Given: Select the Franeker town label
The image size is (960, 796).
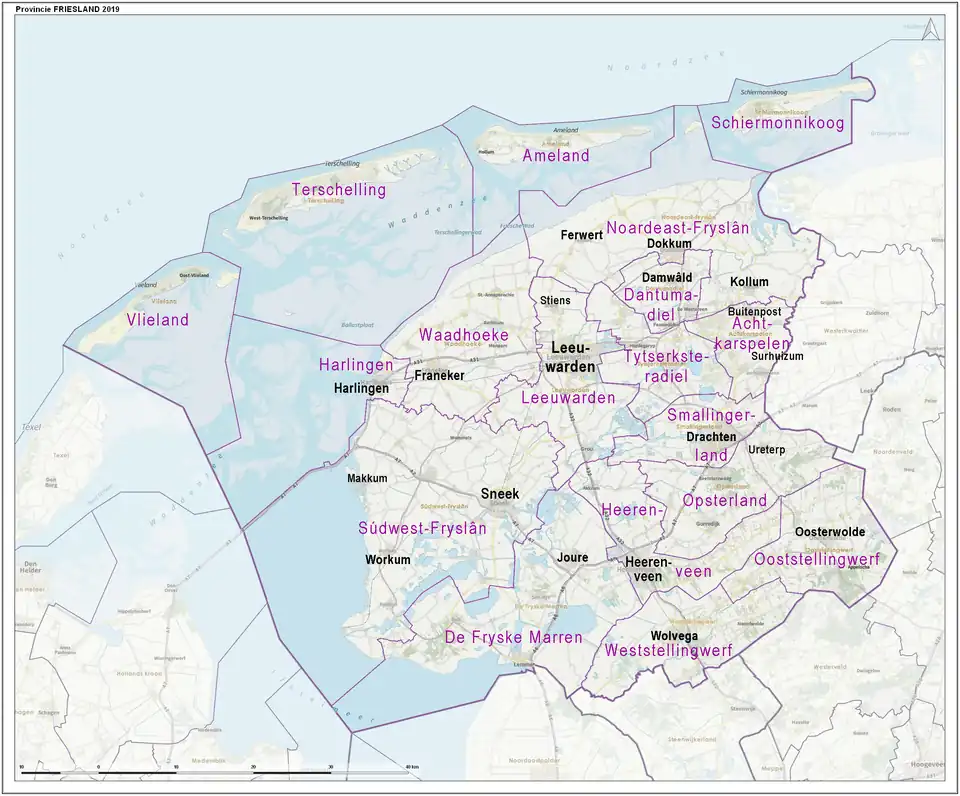Looking at the screenshot, I should click(x=439, y=376).
